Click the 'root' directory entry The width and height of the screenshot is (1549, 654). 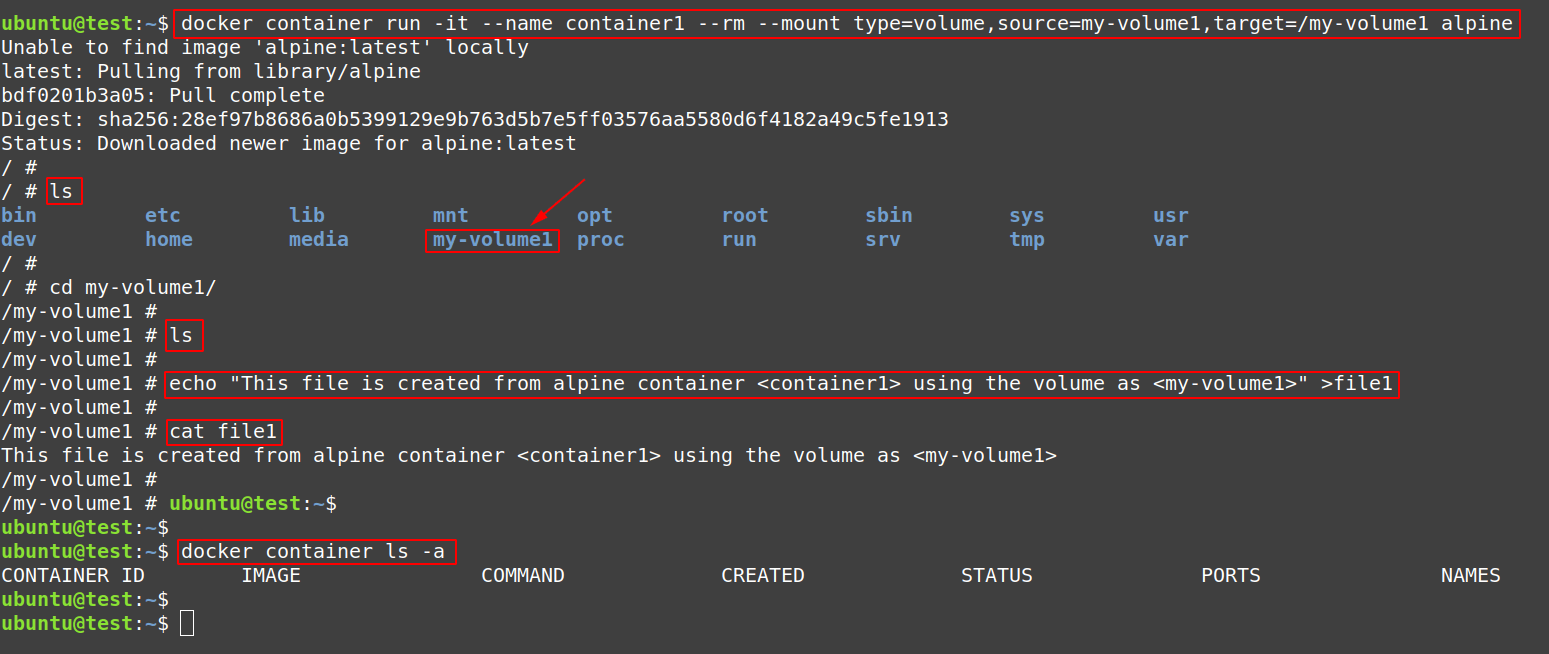(745, 216)
